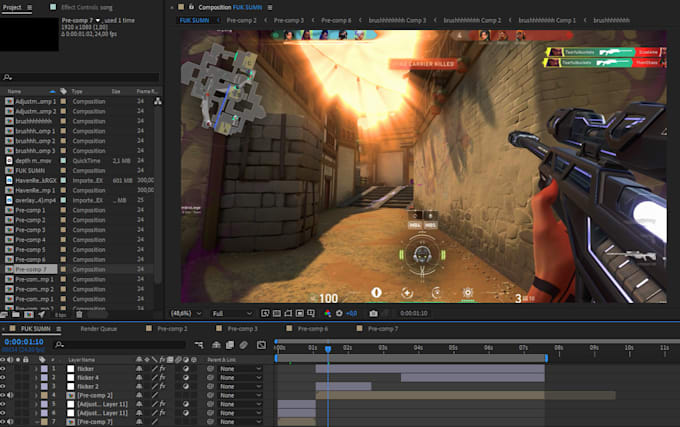The height and width of the screenshot is (427, 680).
Task: Open the magnification ratio dropdown
Action: click(x=186, y=313)
